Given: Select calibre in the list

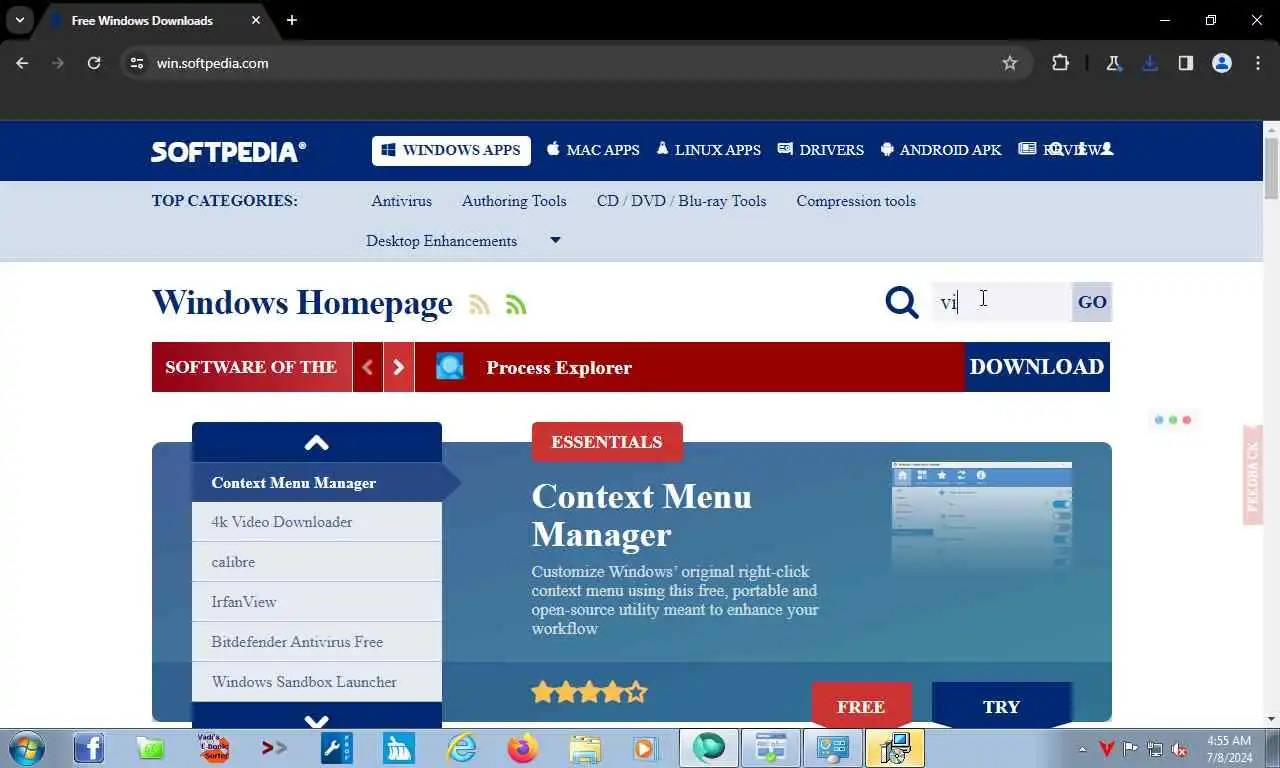Looking at the screenshot, I should 317,562.
